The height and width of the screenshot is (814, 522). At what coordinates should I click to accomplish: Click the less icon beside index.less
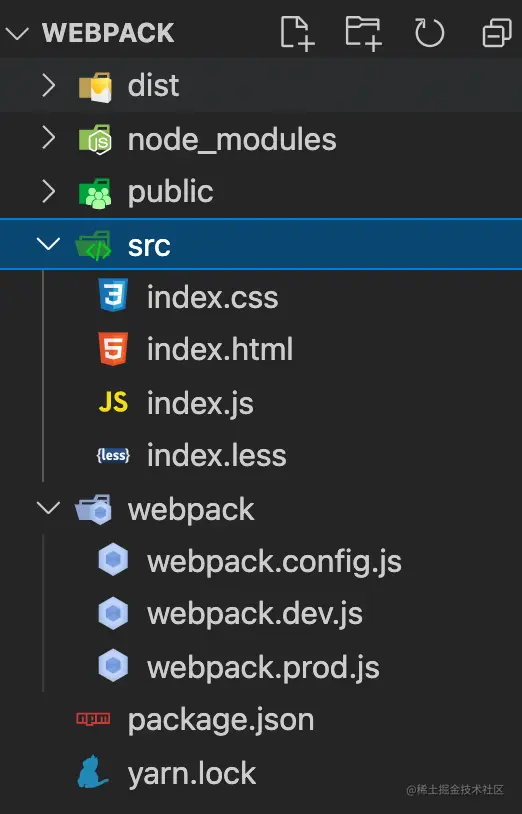pos(113,455)
